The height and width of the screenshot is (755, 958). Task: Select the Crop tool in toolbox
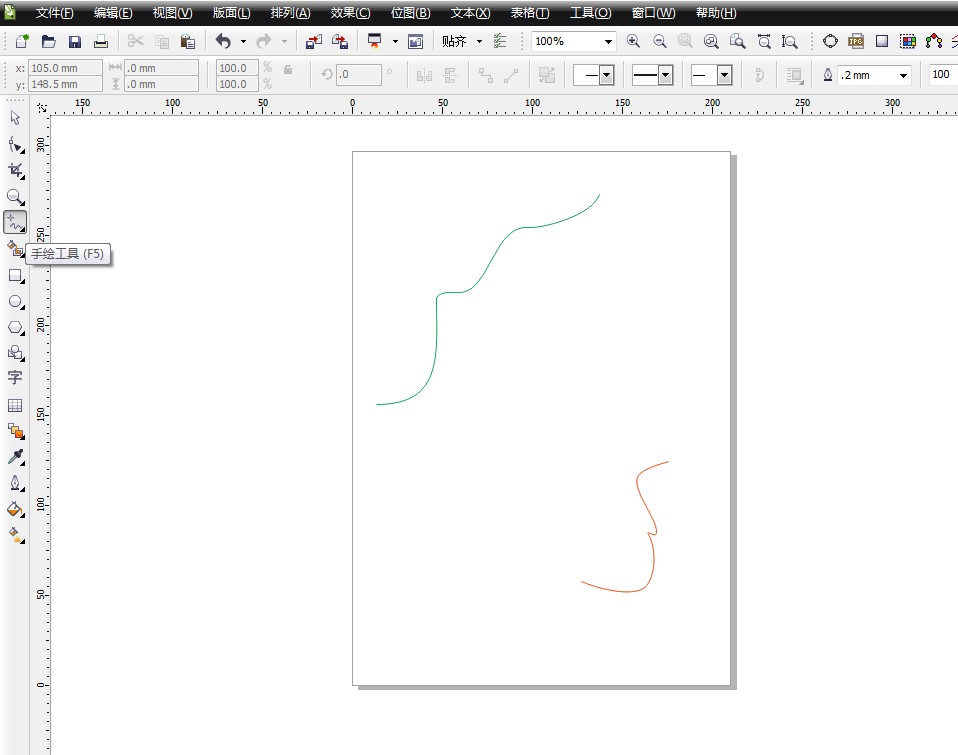(15, 170)
